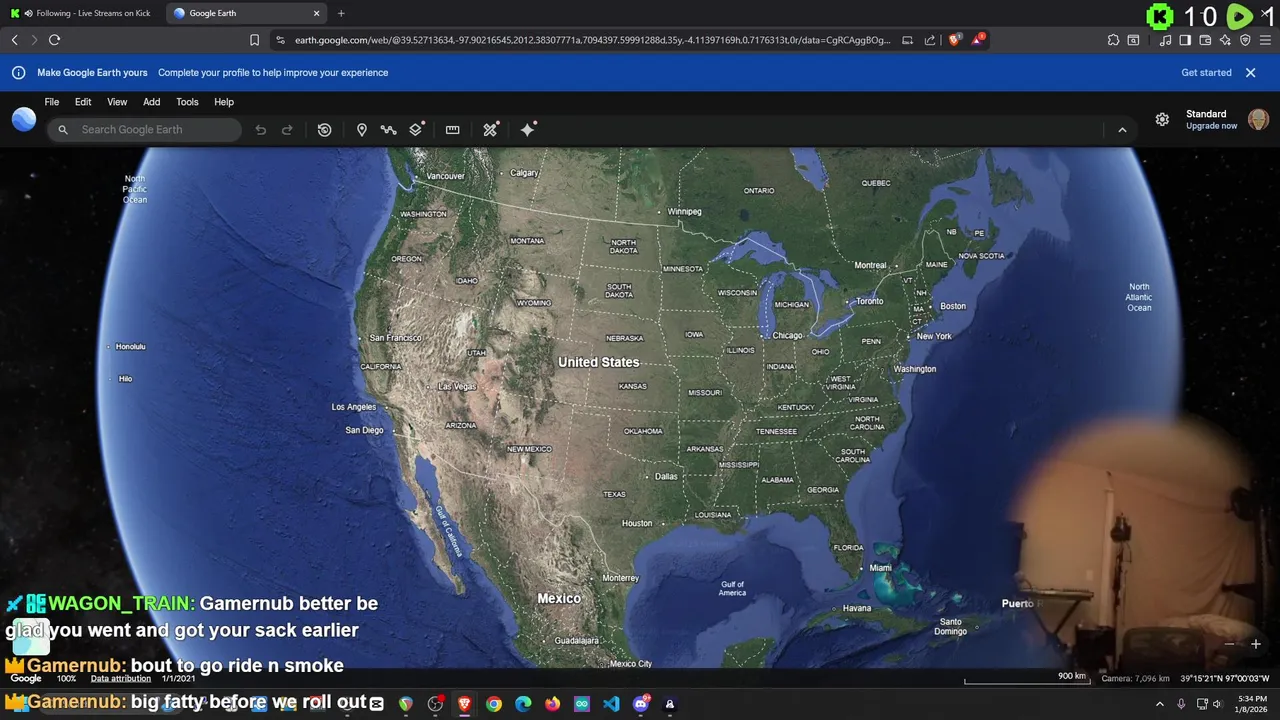Open the Brave Wallet icon
The width and height of the screenshot is (1280, 720).
1205,40
